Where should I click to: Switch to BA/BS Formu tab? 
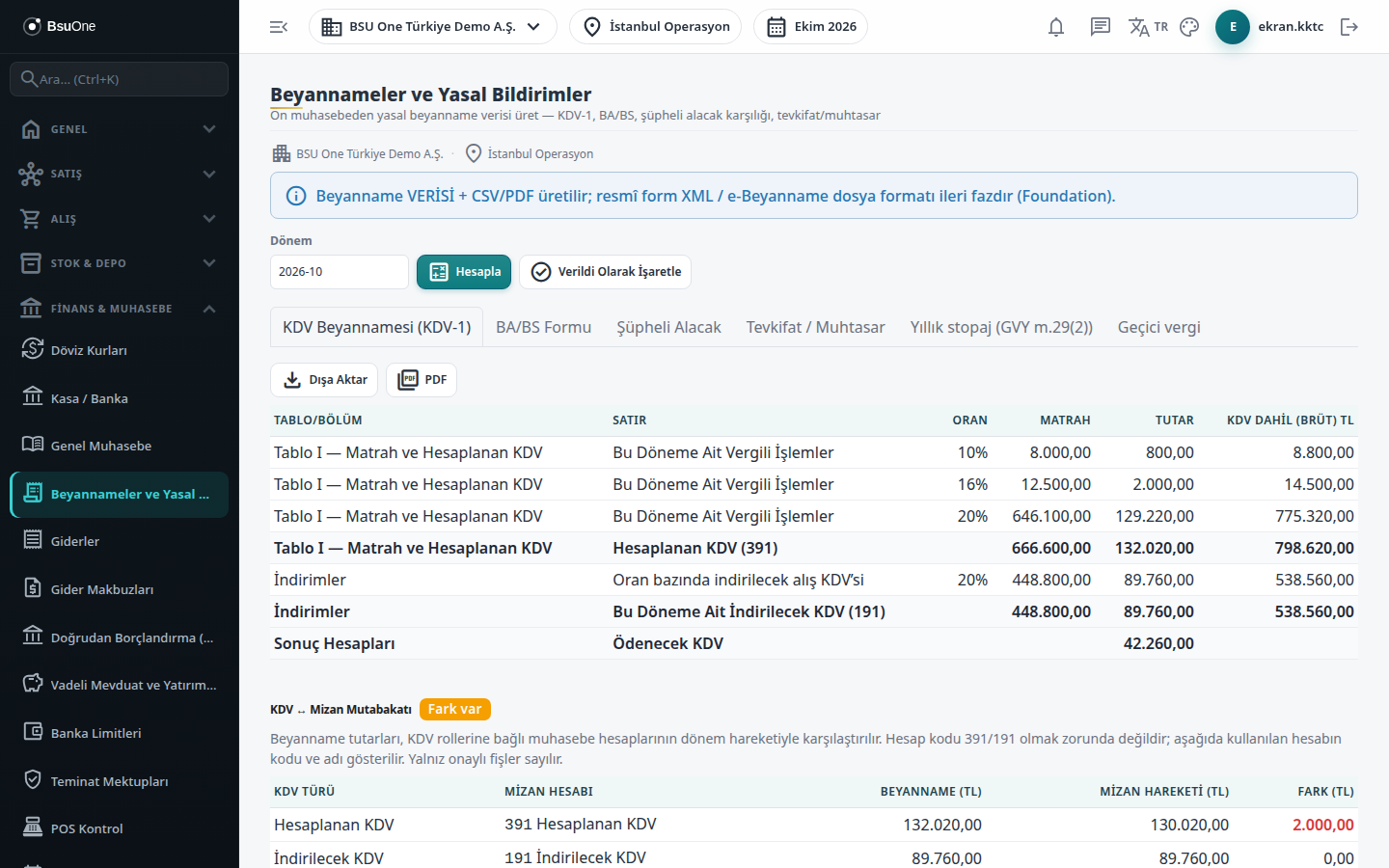pyautogui.click(x=543, y=327)
